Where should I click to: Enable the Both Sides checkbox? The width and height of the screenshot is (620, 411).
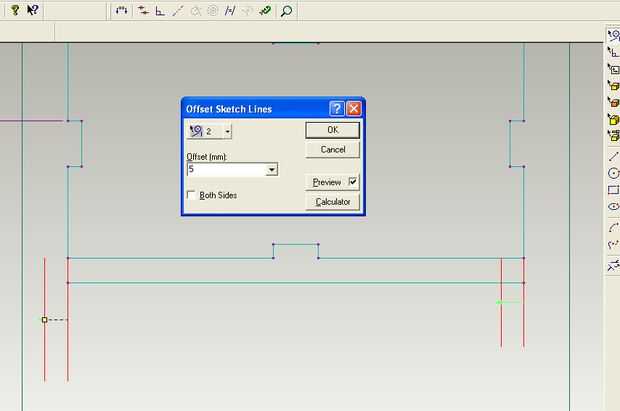(191, 195)
